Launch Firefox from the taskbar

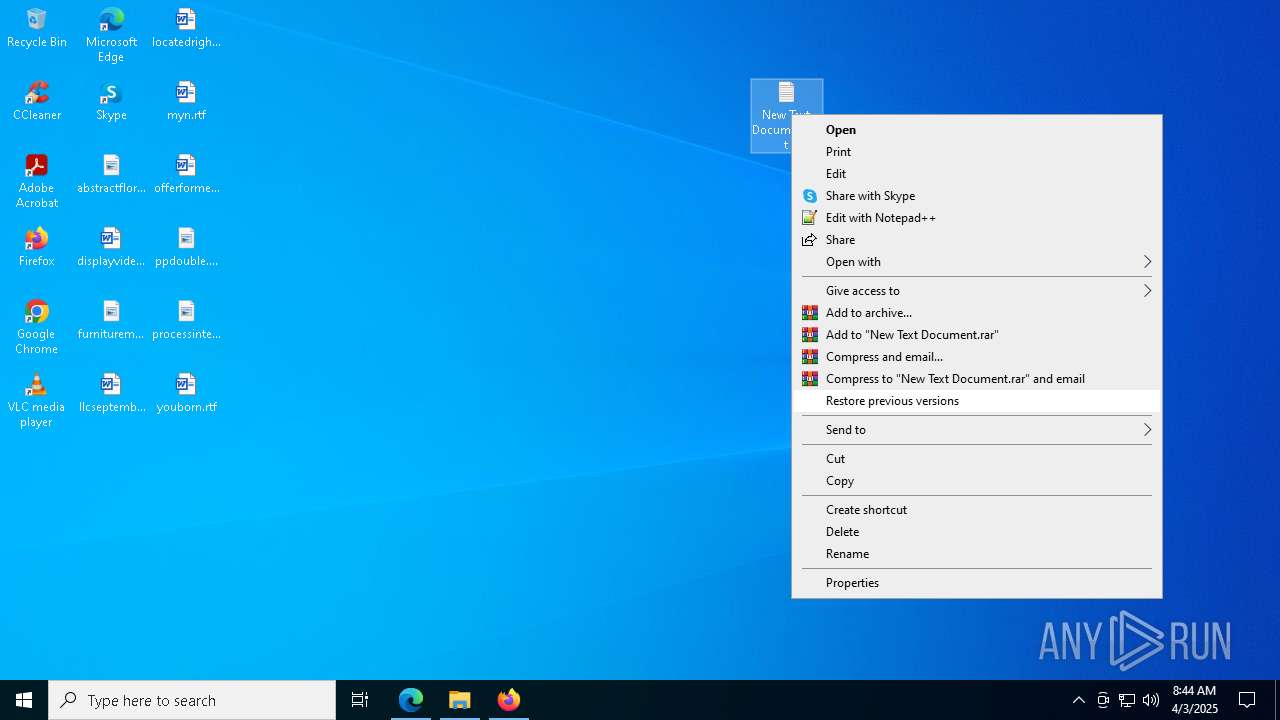click(509, 700)
